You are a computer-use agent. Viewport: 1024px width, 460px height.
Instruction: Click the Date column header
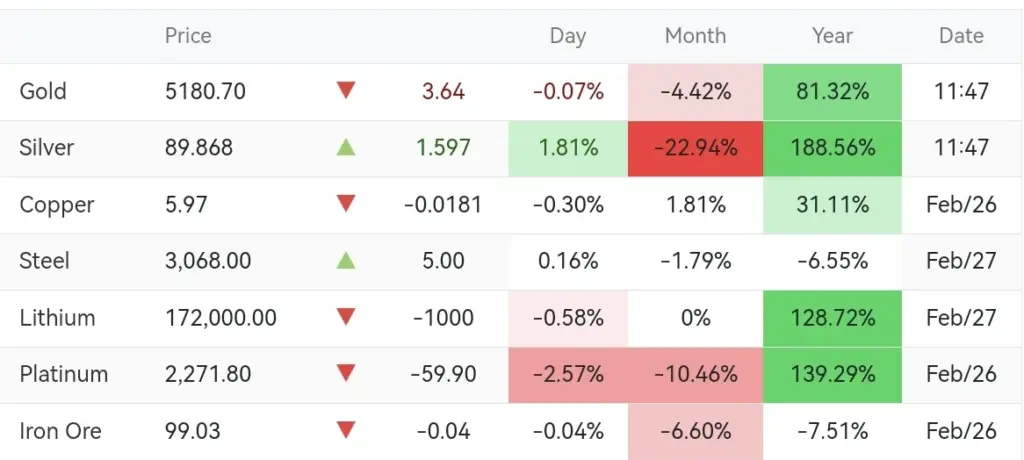tap(961, 36)
